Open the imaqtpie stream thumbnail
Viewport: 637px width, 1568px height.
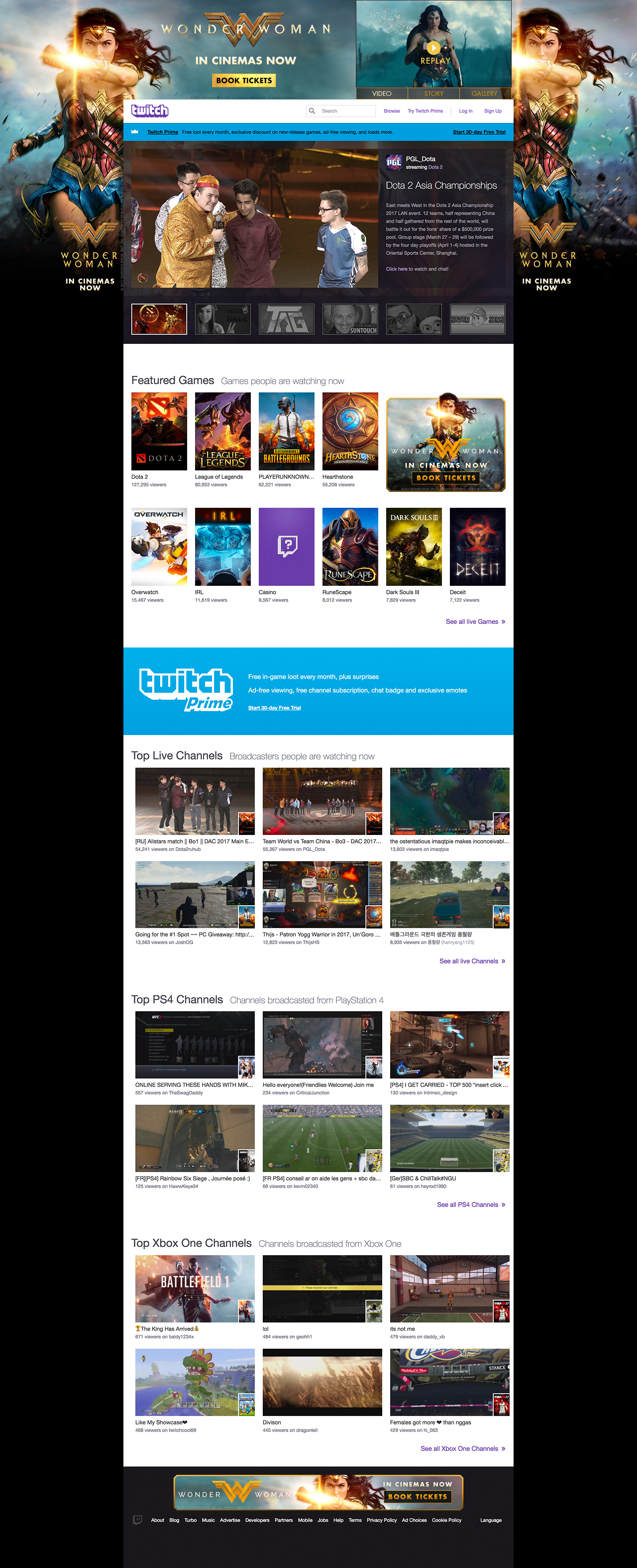tap(450, 801)
